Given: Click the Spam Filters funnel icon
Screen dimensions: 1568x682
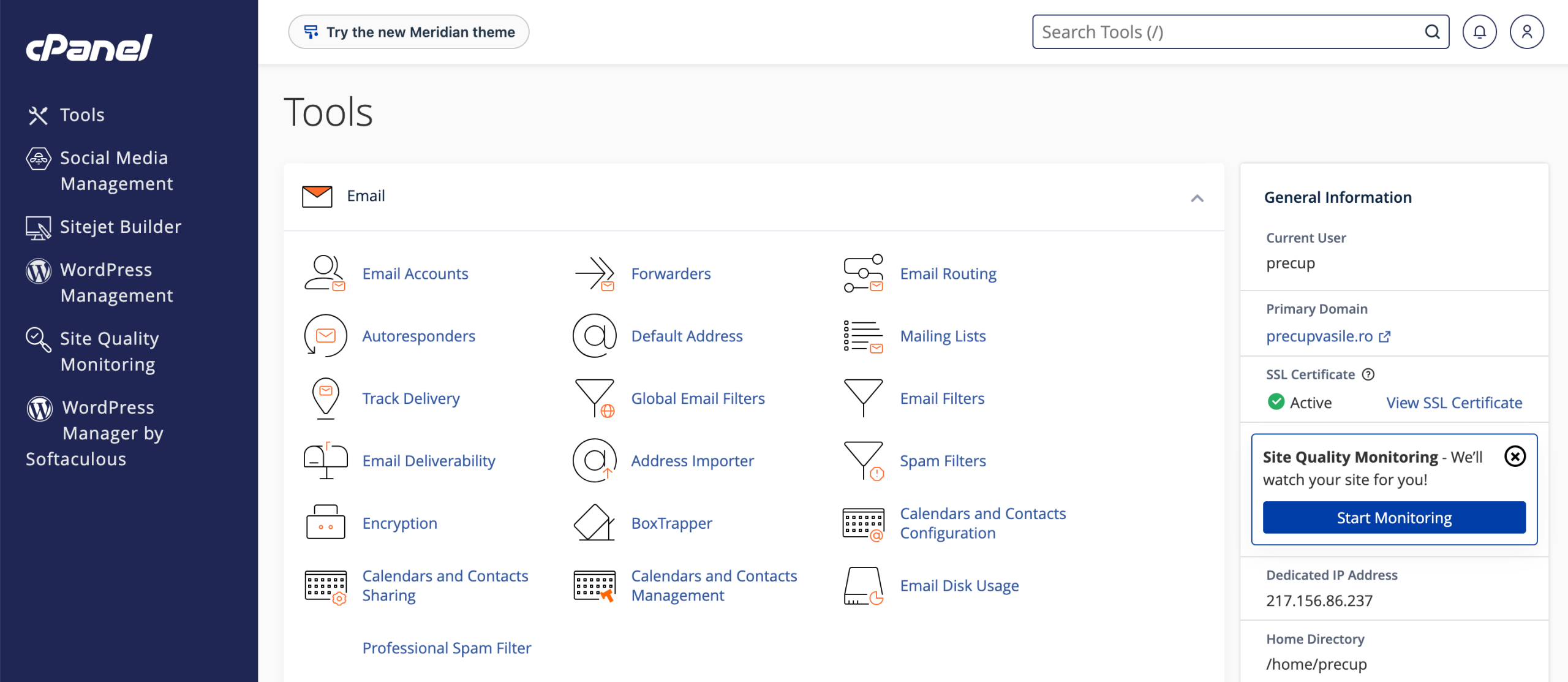Looking at the screenshot, I should tap(863, 461).
